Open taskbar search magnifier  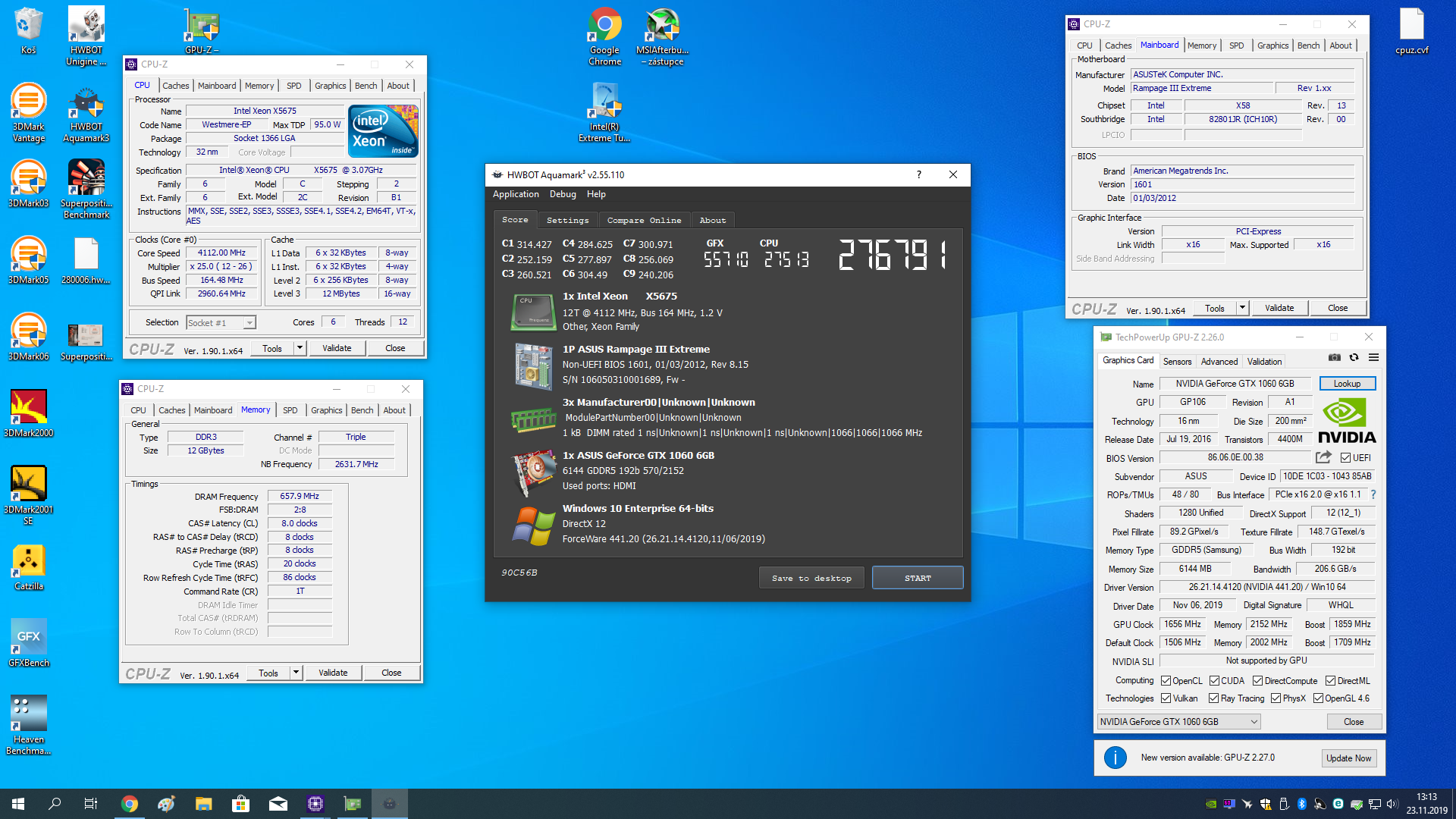point(55,804)
